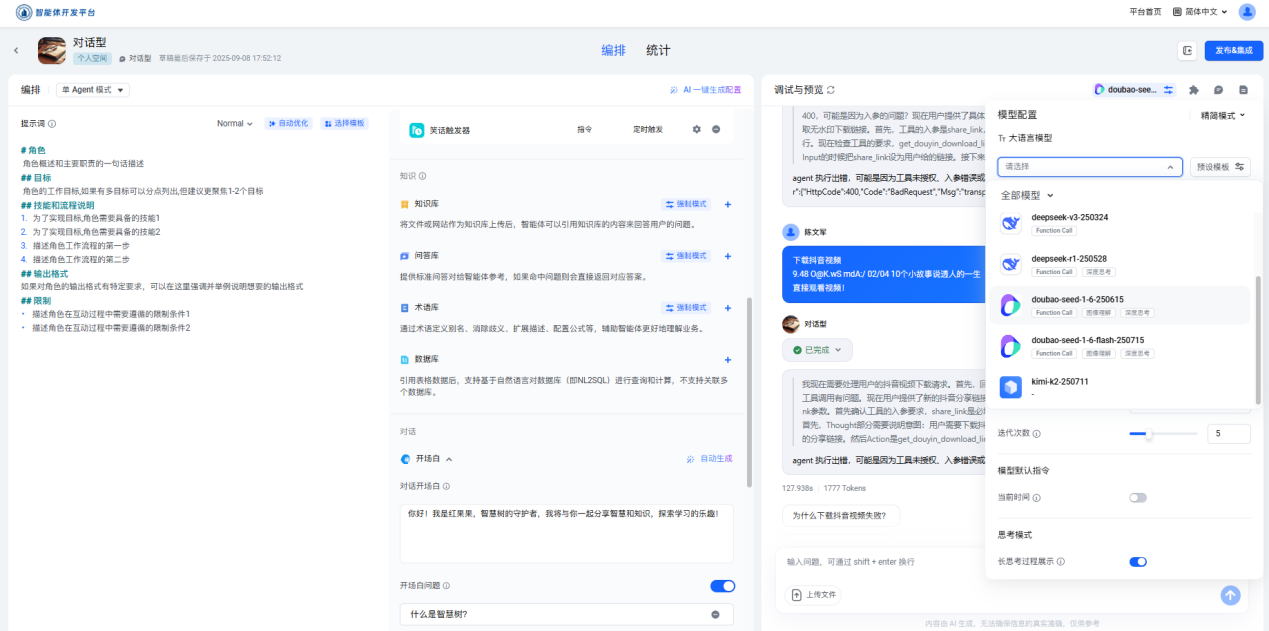
Task: Add a knowledge base with 知识库 plus icon
Action: pyautogui.click(x=727, y=204)
